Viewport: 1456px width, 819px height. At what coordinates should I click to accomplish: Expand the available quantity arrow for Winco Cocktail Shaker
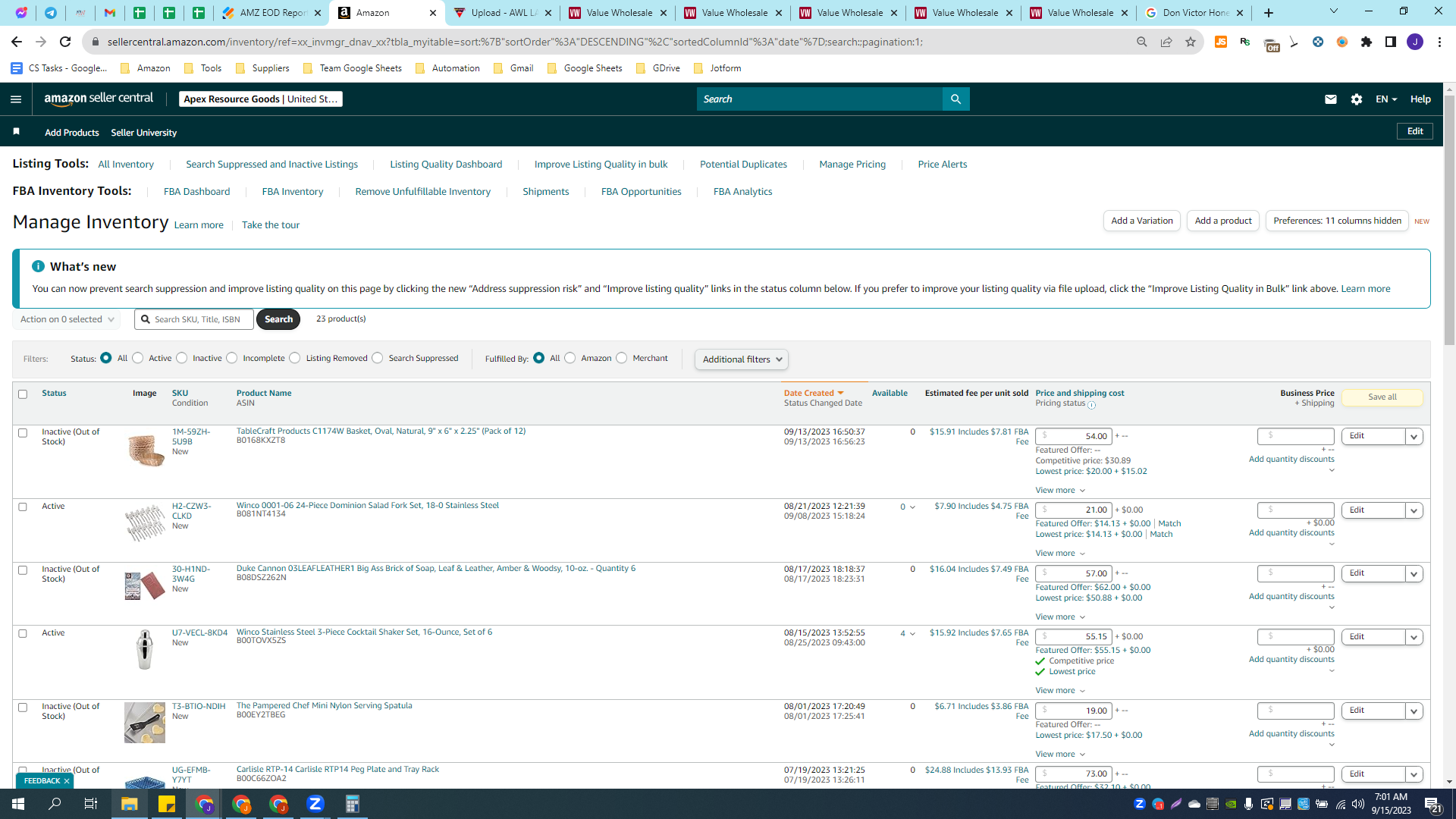(912, 634)
